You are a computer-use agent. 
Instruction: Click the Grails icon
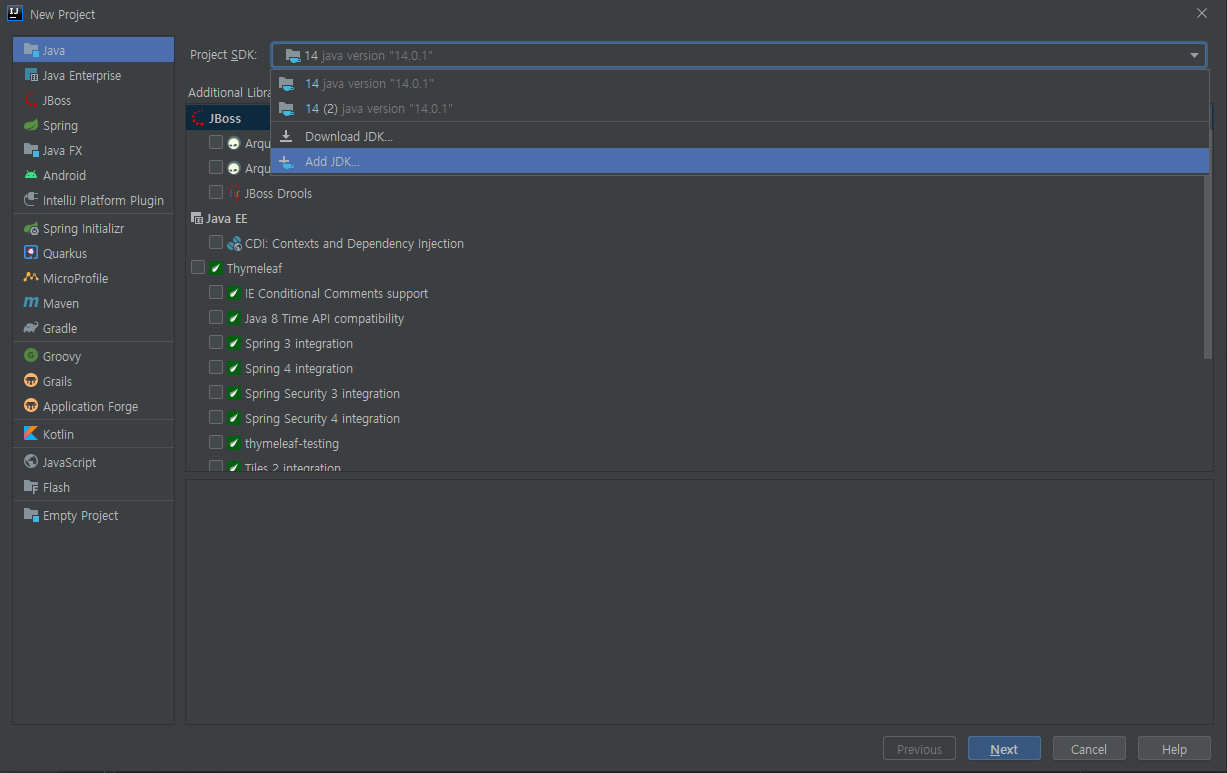31,381
